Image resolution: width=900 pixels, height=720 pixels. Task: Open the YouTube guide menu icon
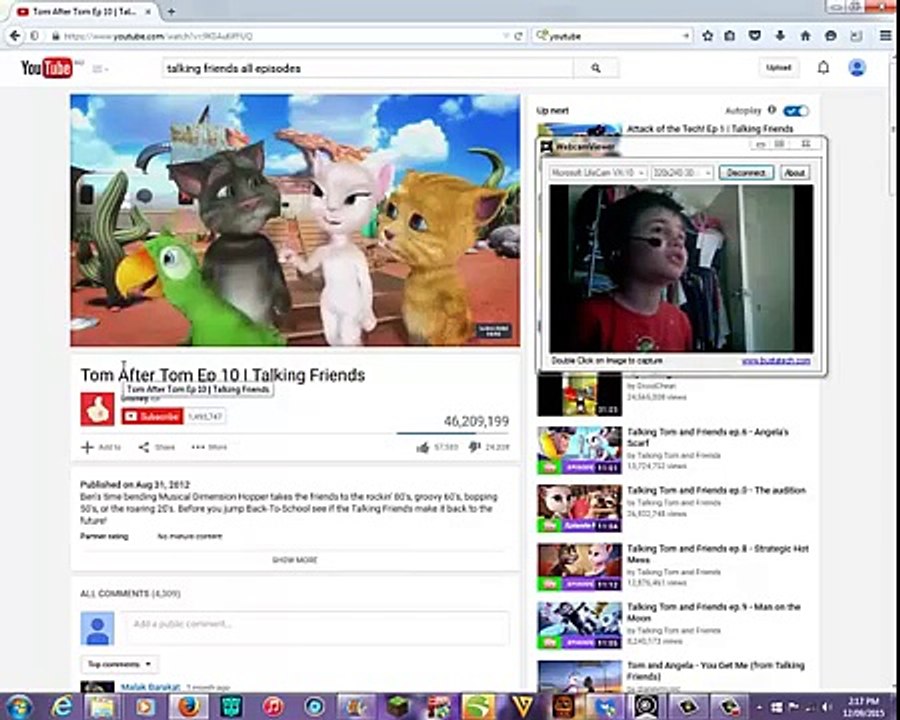(x=100, y=69)
